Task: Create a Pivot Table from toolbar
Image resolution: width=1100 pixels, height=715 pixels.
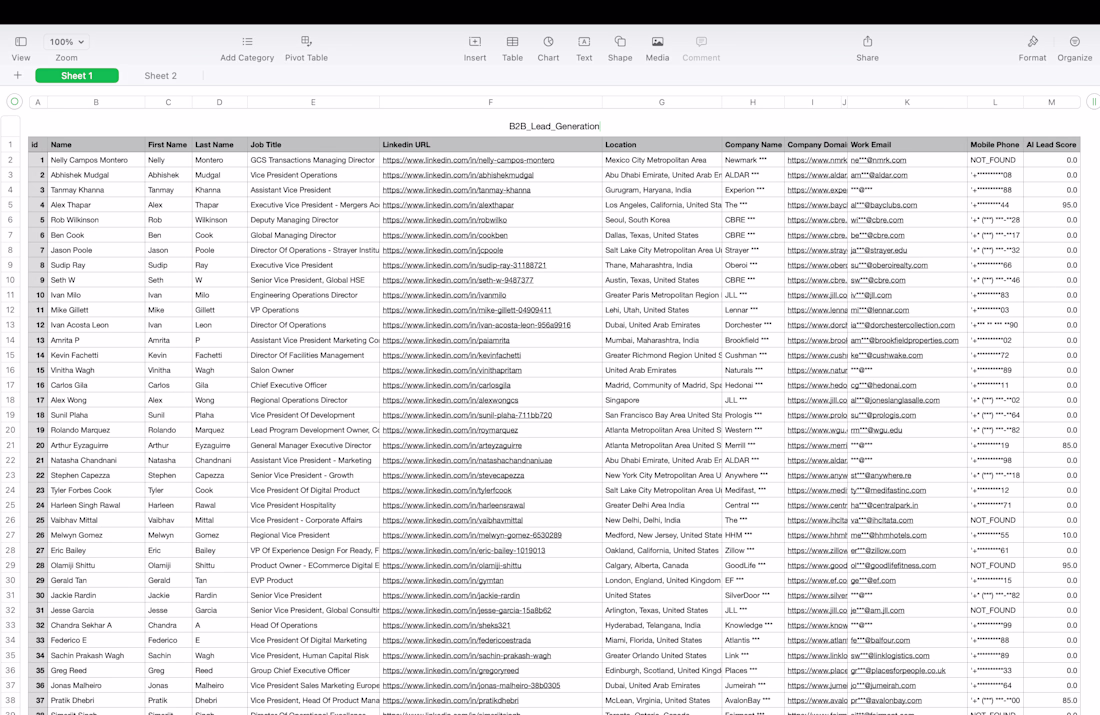Action: 306,48
